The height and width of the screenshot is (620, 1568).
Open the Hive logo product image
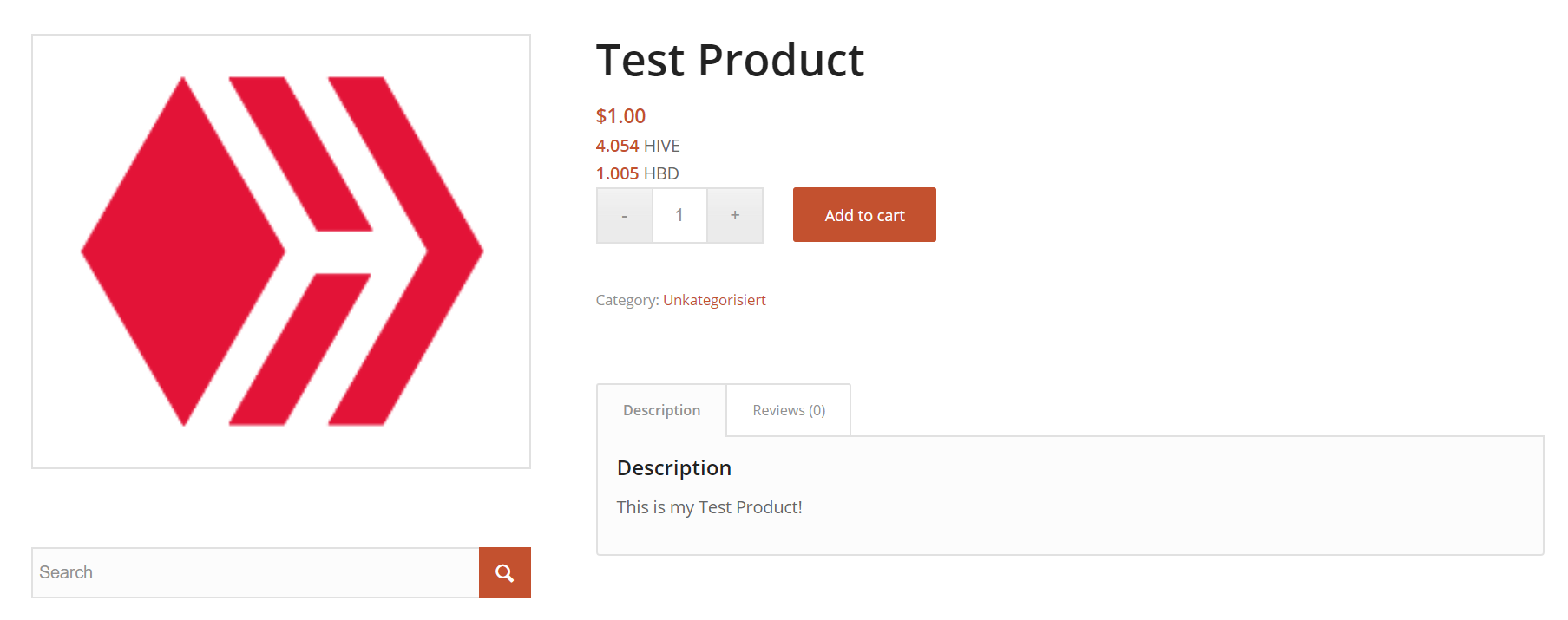[281, 251]
